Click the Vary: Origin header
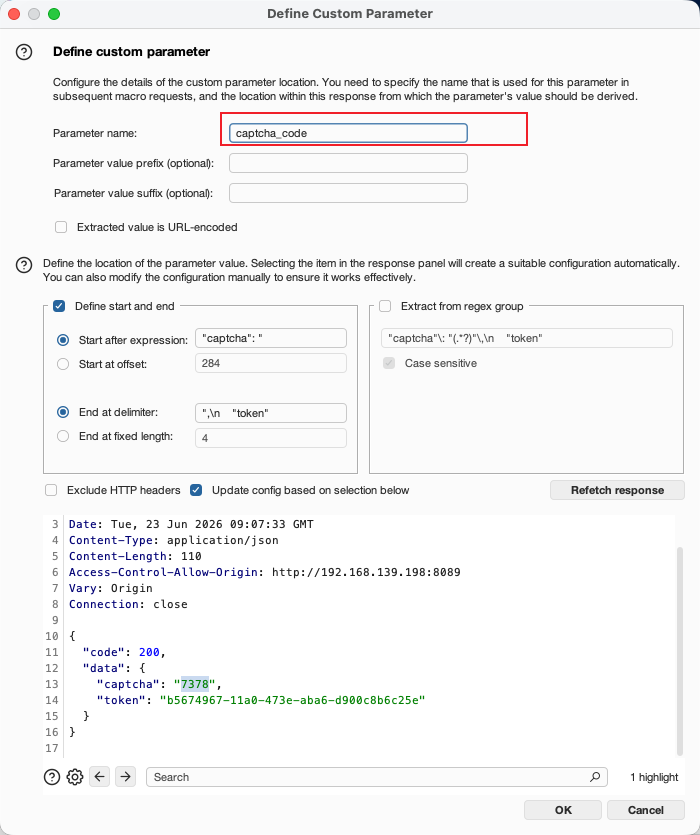The image size is (700, 835). [111, 588]
